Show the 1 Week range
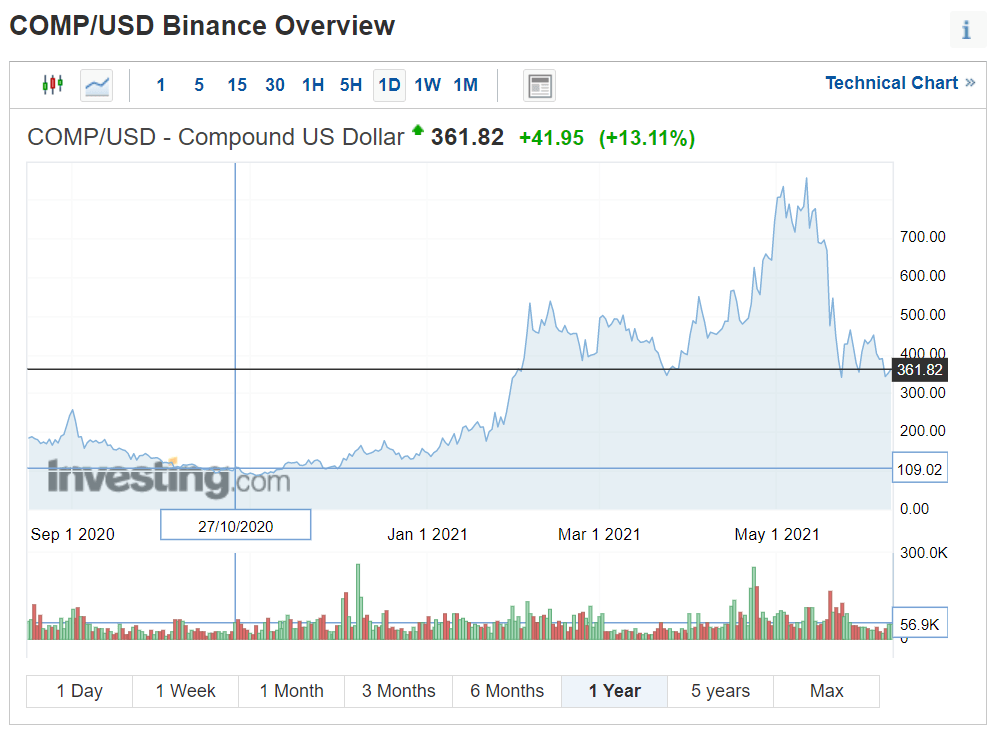 (x=186, y=691)
